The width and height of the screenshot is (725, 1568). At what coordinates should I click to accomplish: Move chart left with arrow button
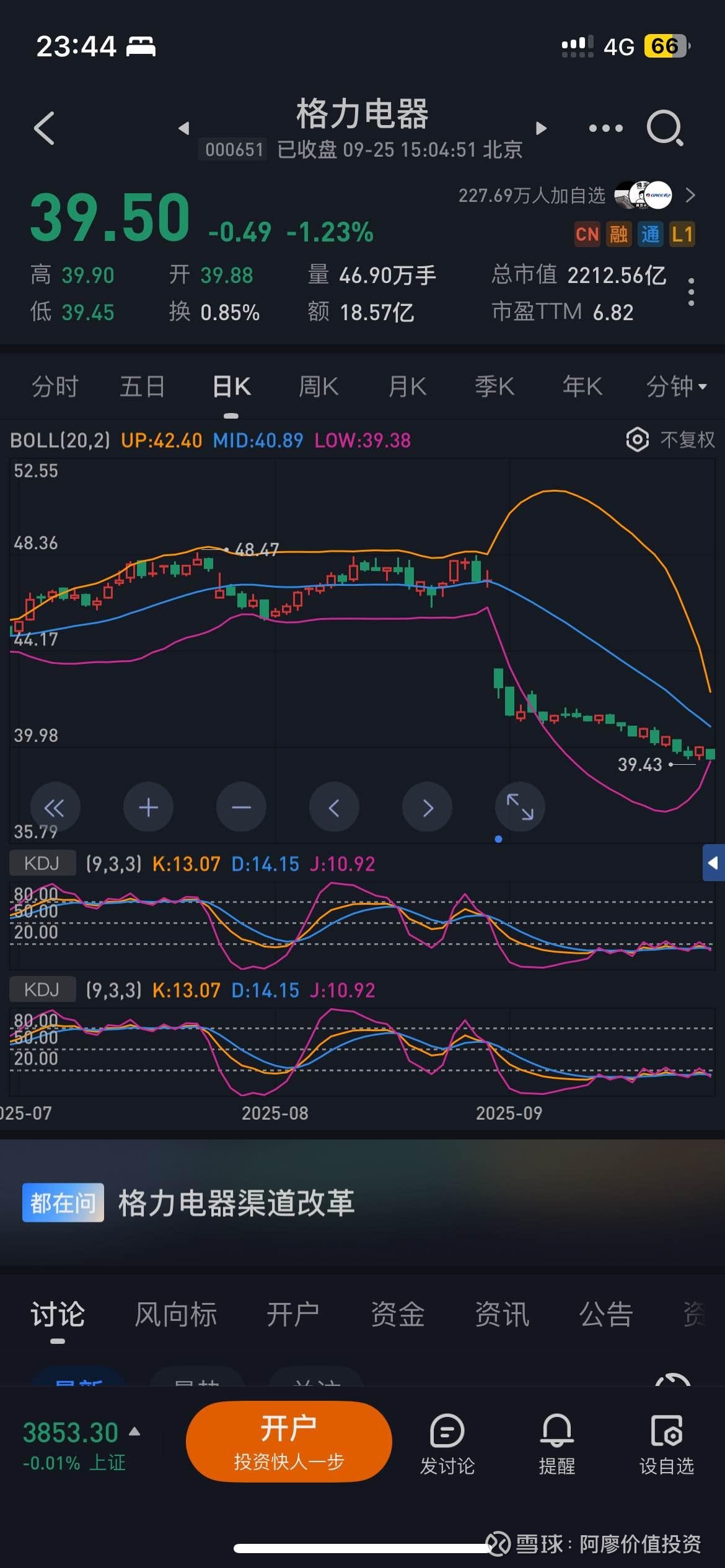[x=334, y=808]
